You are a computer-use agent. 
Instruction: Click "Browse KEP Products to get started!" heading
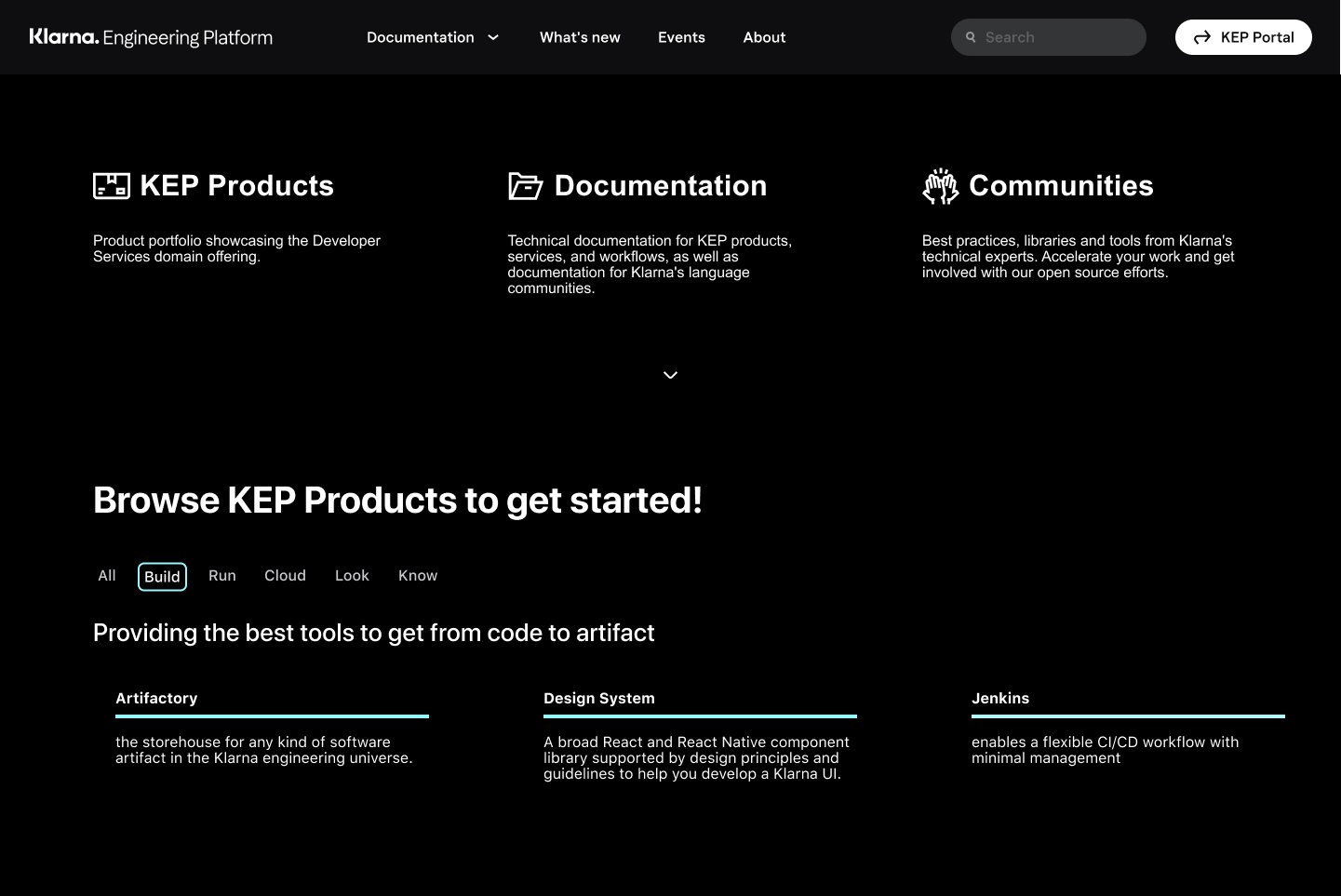click(x=397, y=501)
